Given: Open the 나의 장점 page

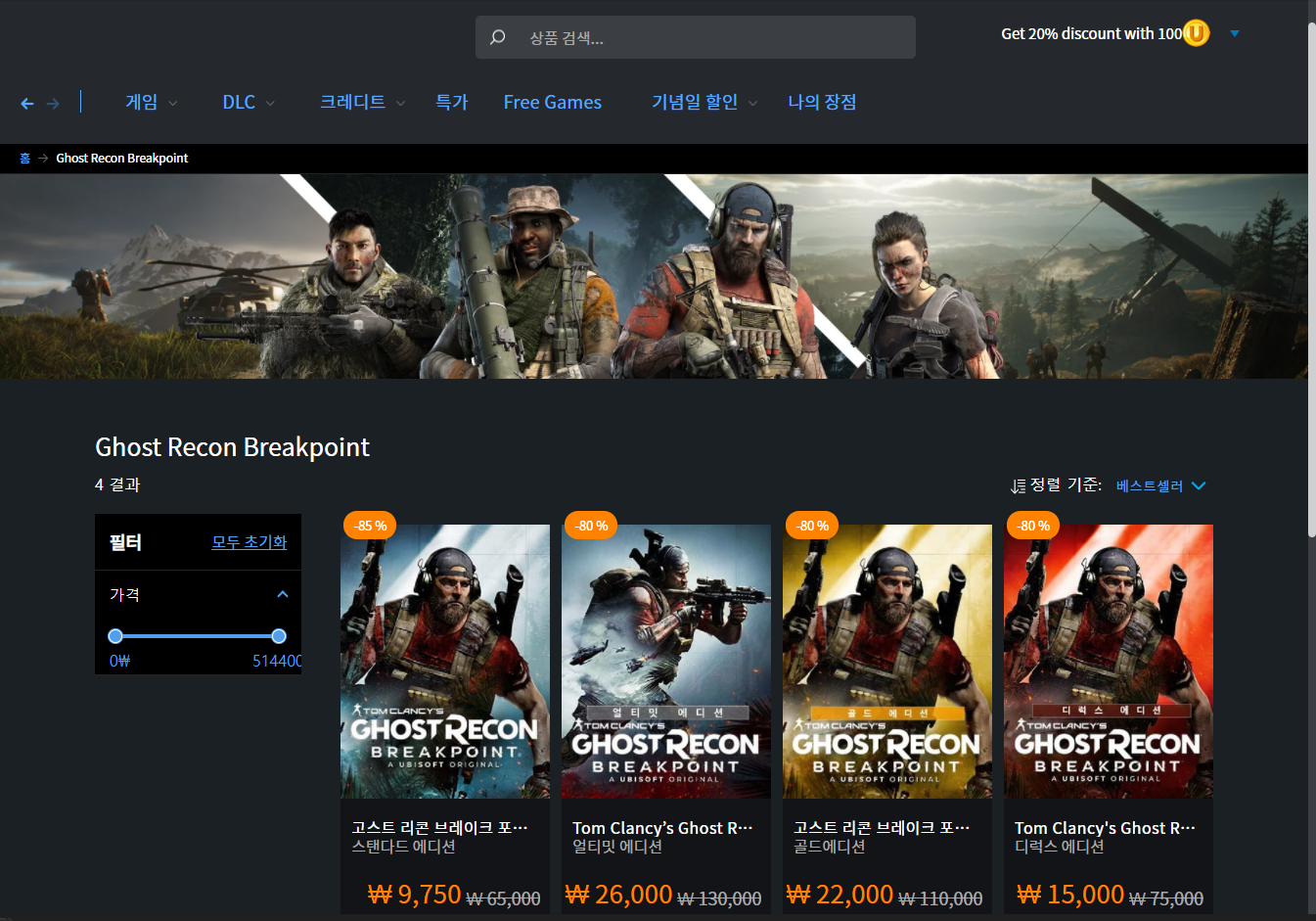Looking at the screenshot, I should click(822, 102).
